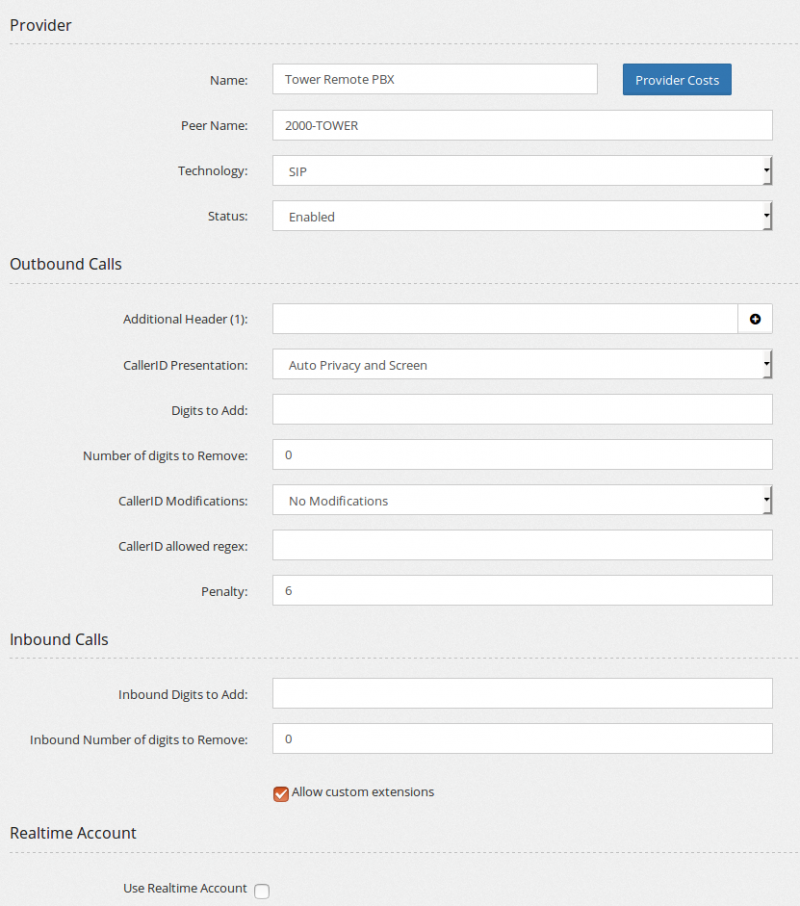Click the Inbound Calls section heading
Screen dimensions: 800x906
click(58, 639)
